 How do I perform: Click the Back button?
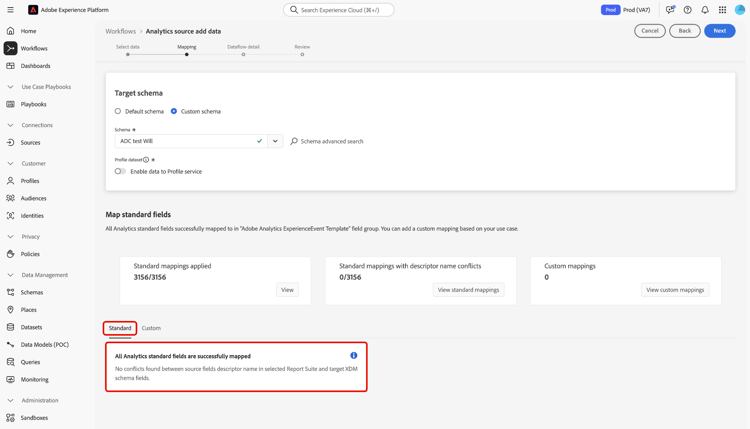point(684,31)
